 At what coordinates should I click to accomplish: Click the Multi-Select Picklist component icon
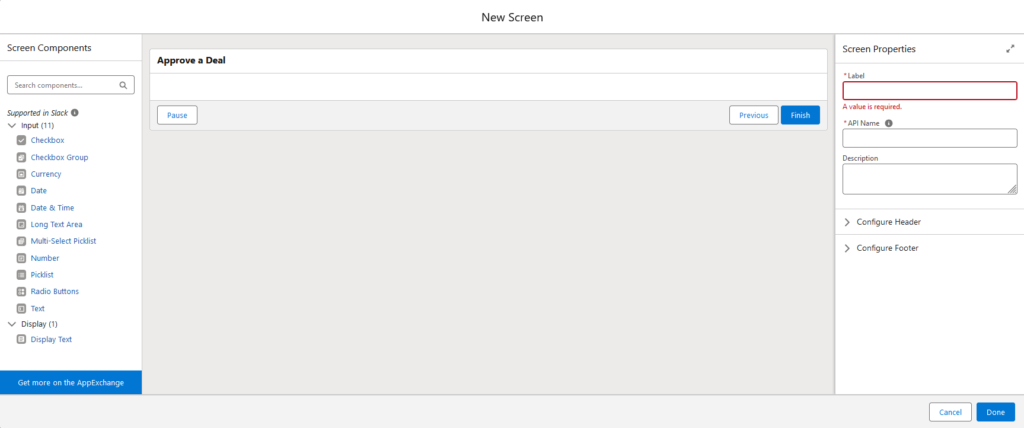pos(21,241)
